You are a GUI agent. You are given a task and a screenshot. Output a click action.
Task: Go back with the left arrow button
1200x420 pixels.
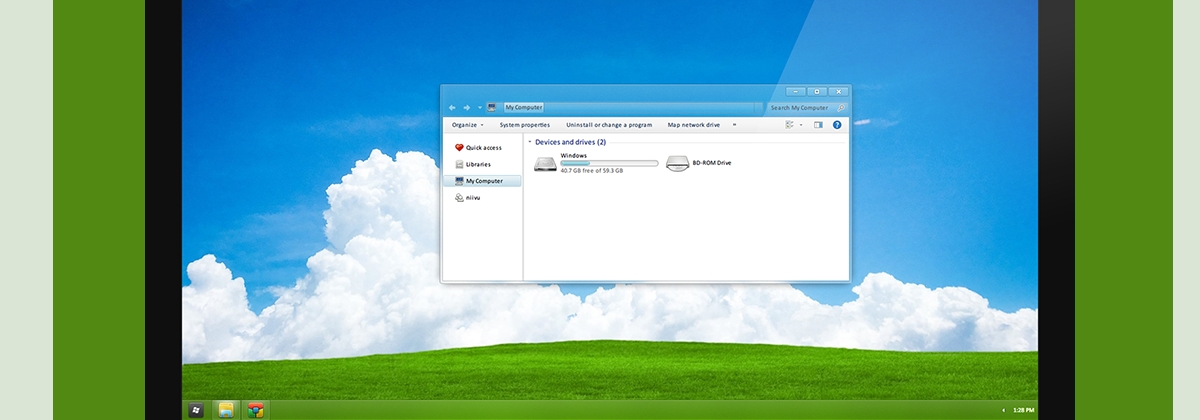(452, 107)
